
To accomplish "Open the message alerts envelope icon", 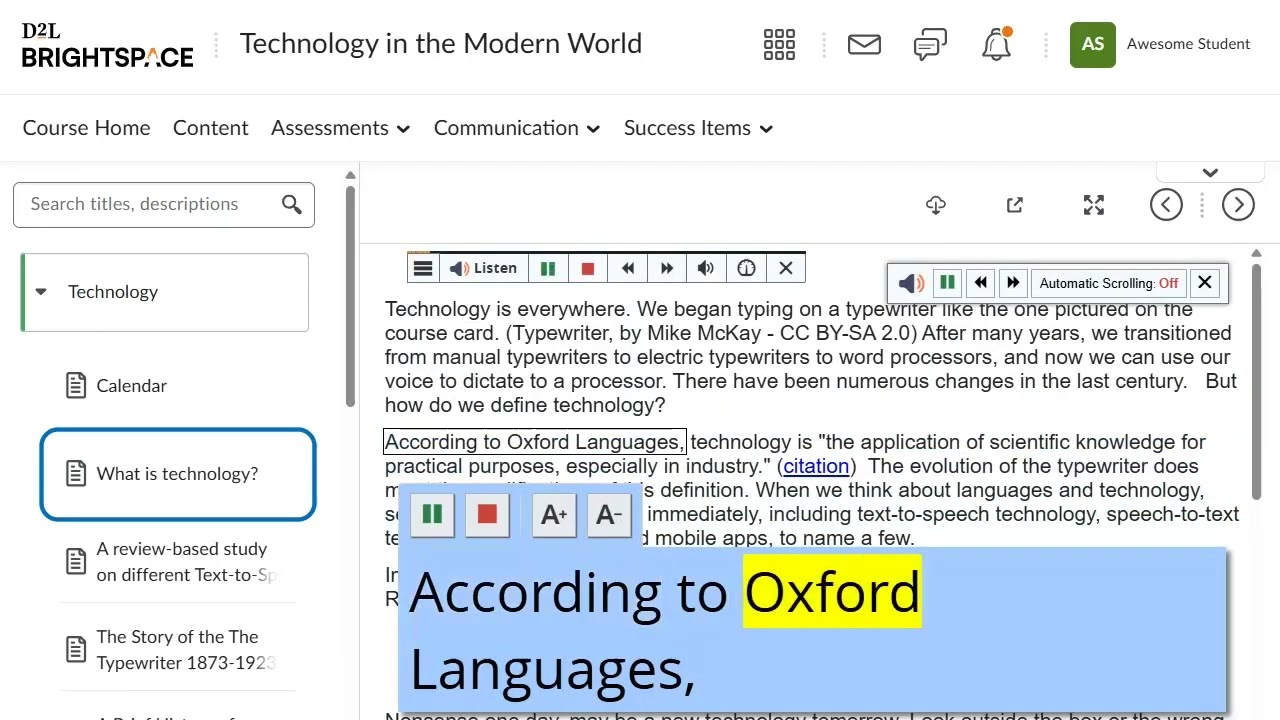I will point(864,44).
